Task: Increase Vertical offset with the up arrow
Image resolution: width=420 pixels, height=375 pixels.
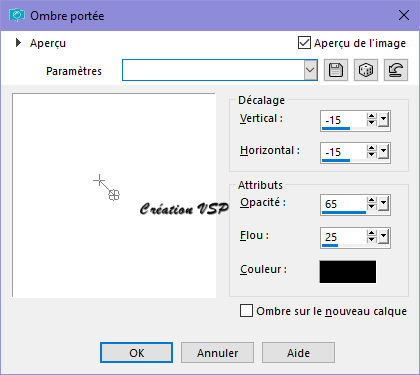Action: pos(371,116)
